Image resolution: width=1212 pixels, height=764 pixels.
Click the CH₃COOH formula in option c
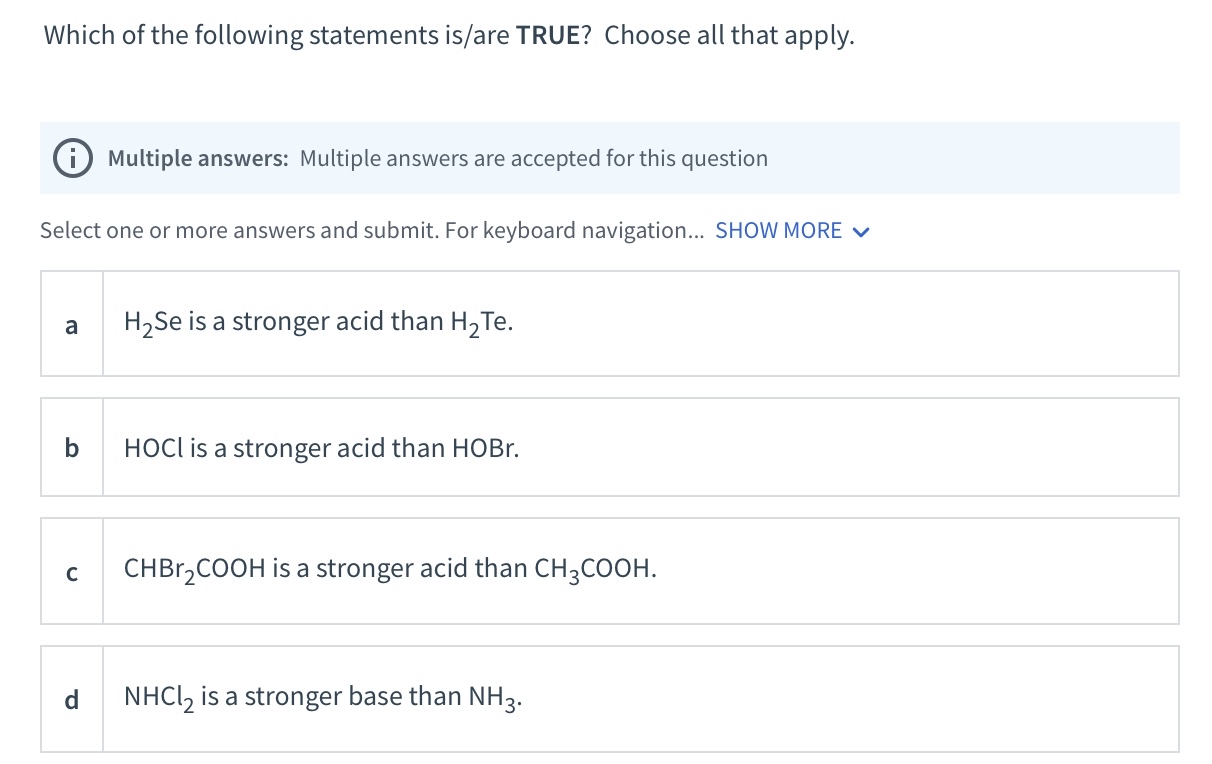point(596,570)
